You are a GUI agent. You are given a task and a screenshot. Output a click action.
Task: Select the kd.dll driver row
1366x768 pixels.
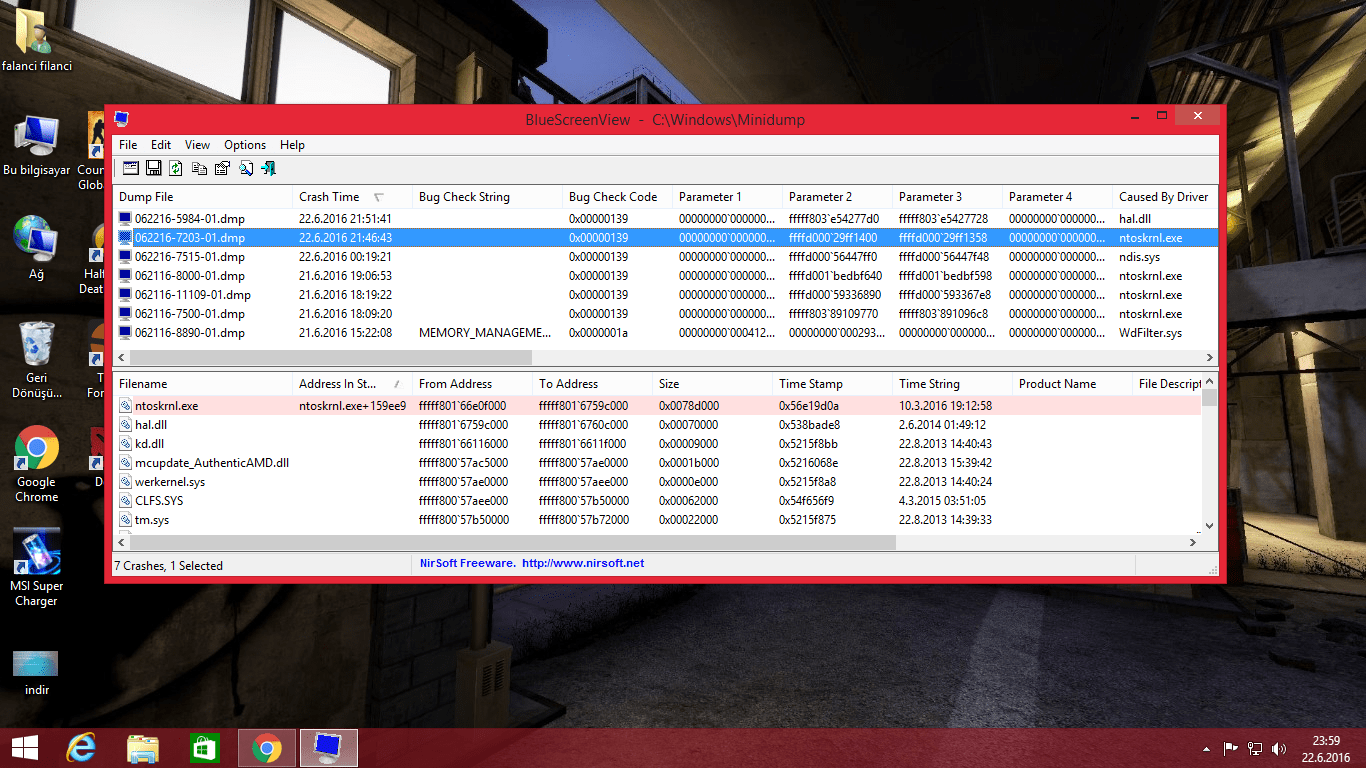658,444
